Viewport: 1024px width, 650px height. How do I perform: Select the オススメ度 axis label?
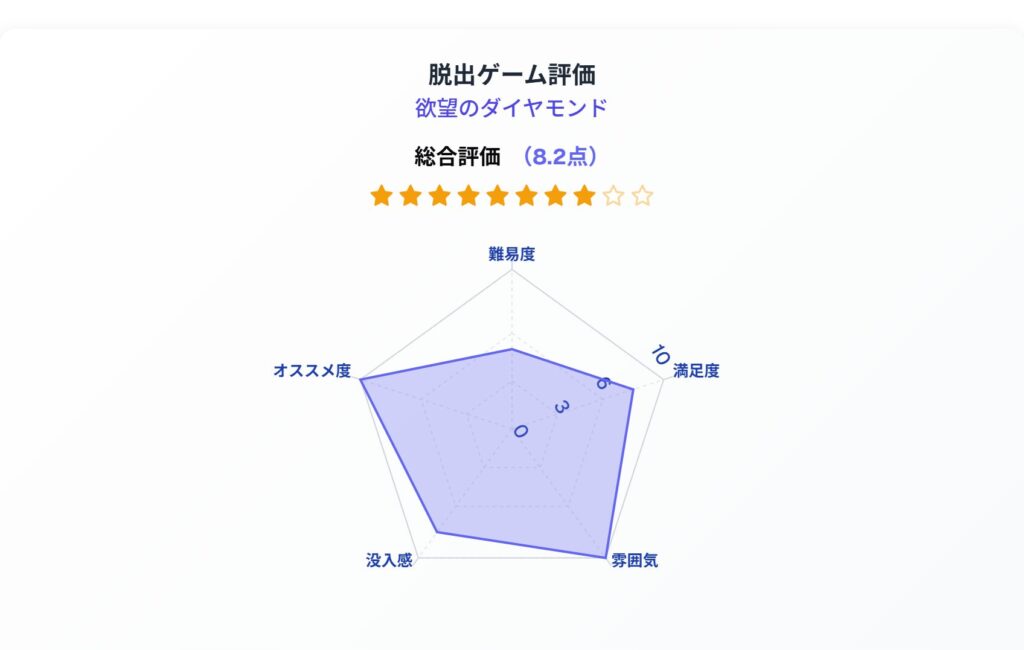coord(312,371)
